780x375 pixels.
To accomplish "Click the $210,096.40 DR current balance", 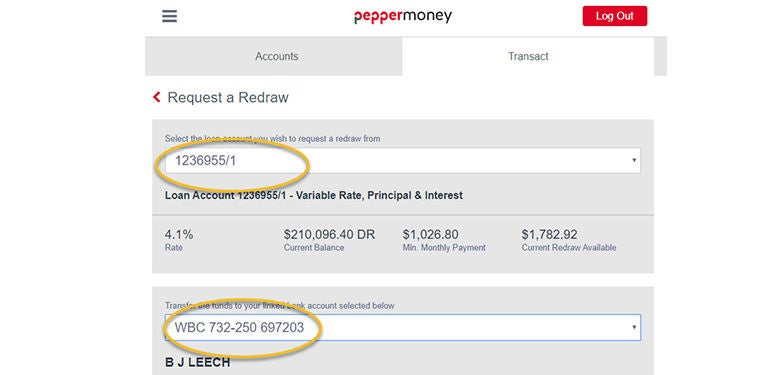I will (329, 234).
